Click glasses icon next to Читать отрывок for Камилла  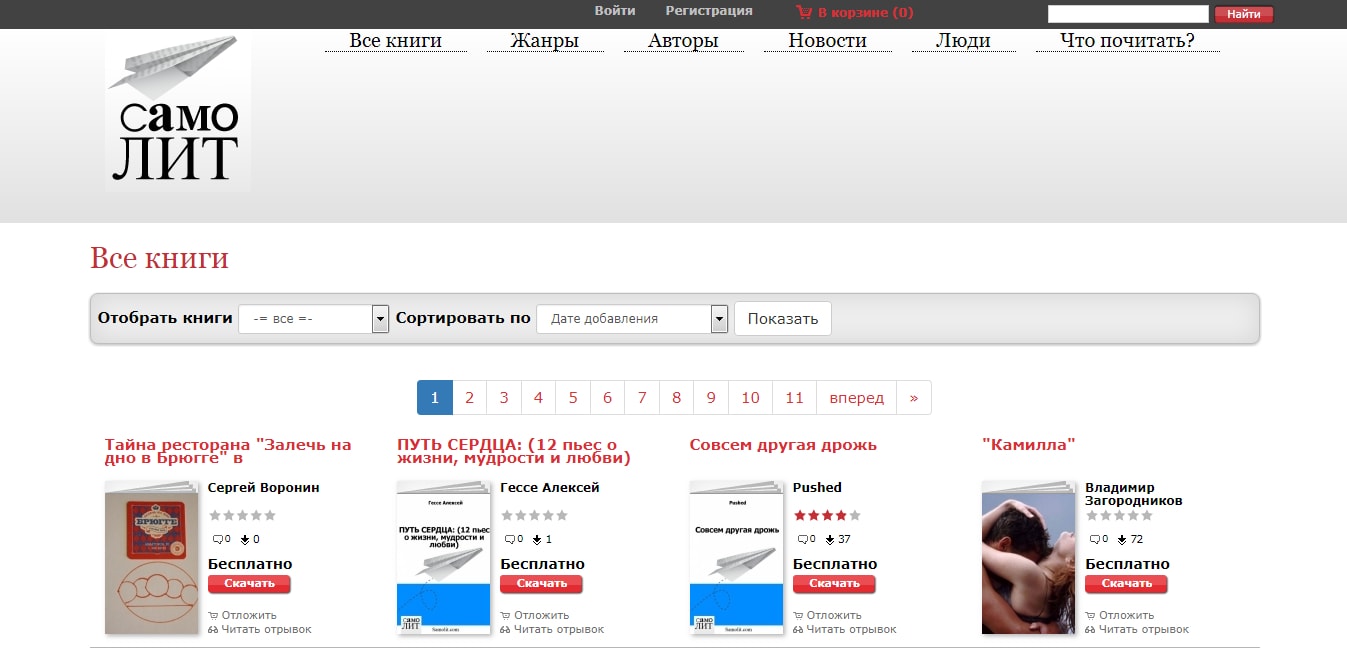[1091, 630]
